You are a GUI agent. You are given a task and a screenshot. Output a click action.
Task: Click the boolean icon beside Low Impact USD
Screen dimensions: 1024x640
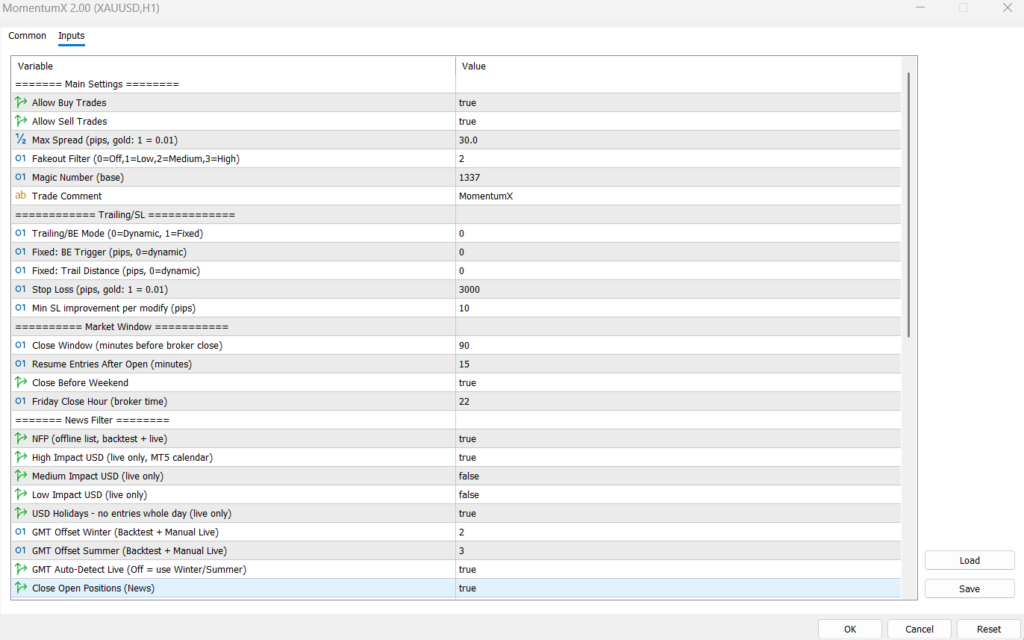pos(21,494)
